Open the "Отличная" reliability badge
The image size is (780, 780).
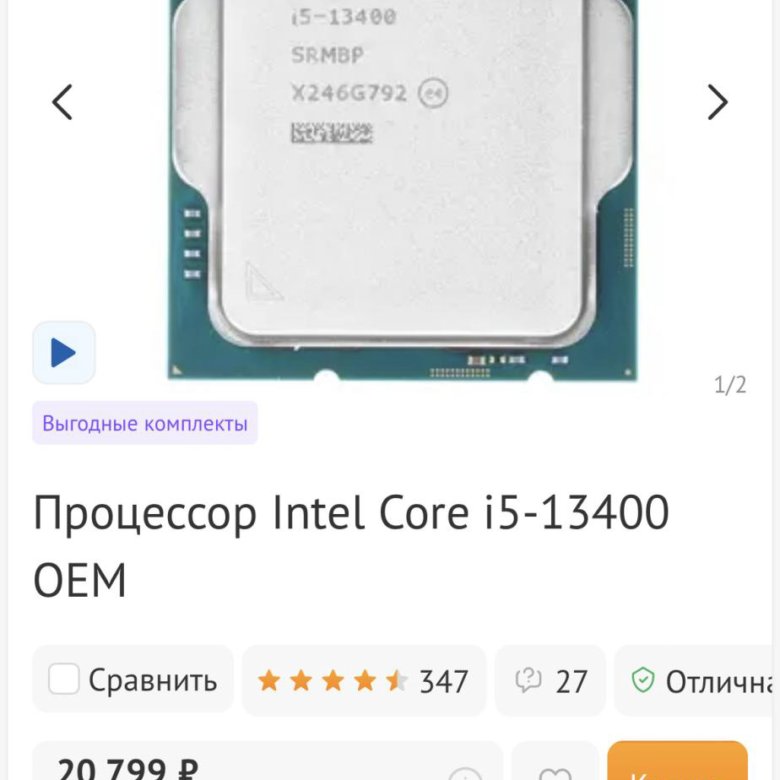(697, 681)
